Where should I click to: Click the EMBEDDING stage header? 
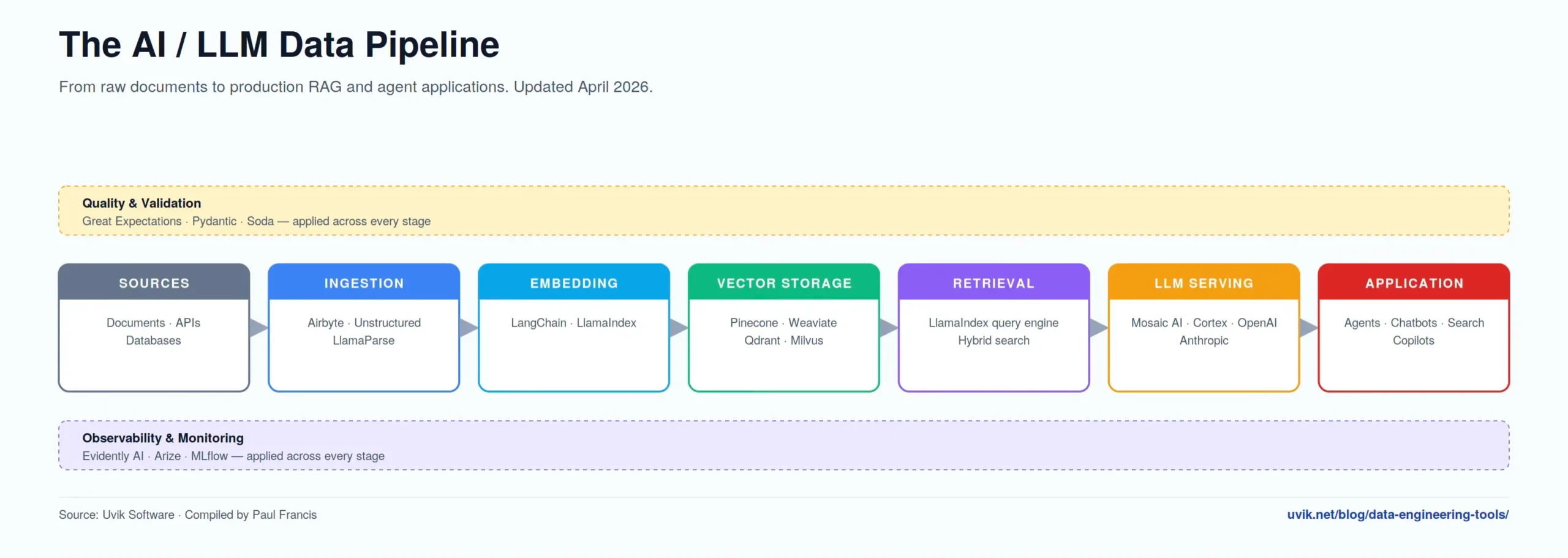(574, 282)
